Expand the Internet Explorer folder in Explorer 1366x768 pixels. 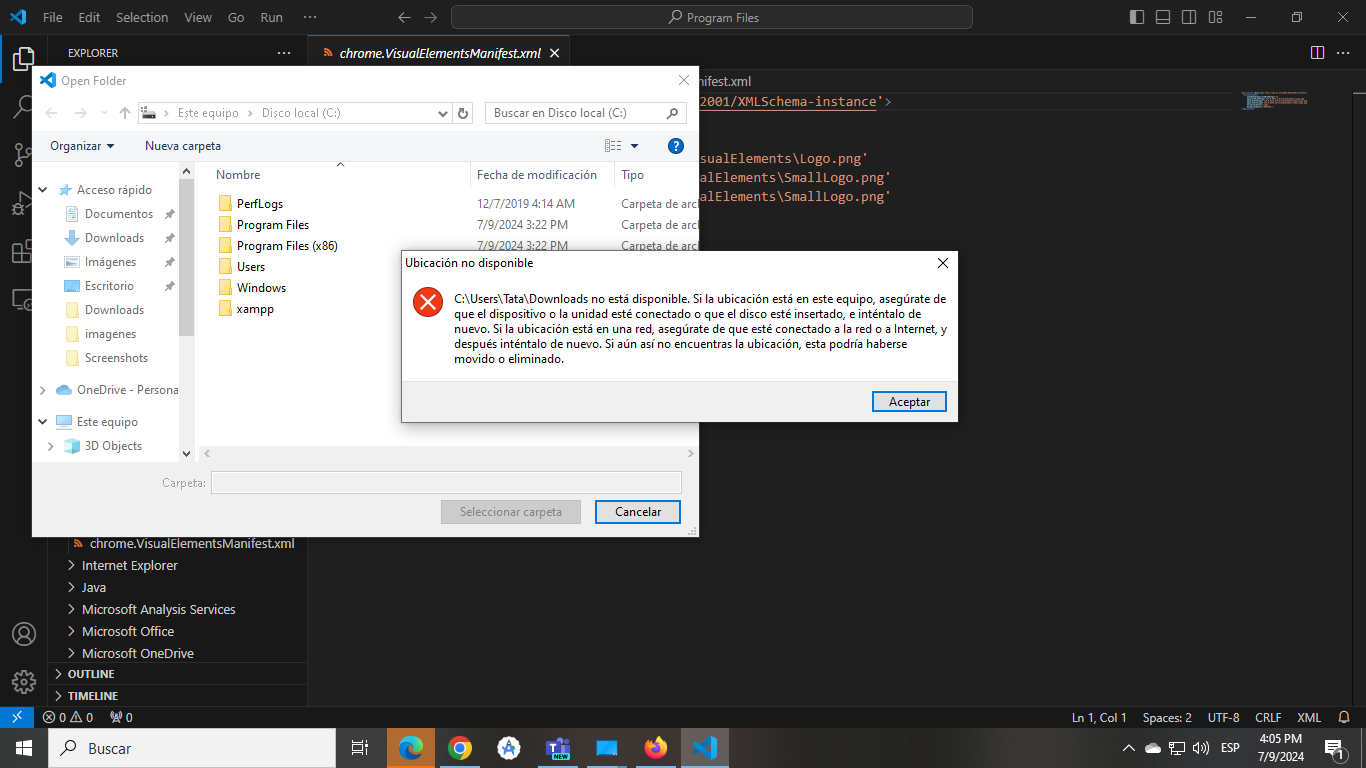click(72, 565)
